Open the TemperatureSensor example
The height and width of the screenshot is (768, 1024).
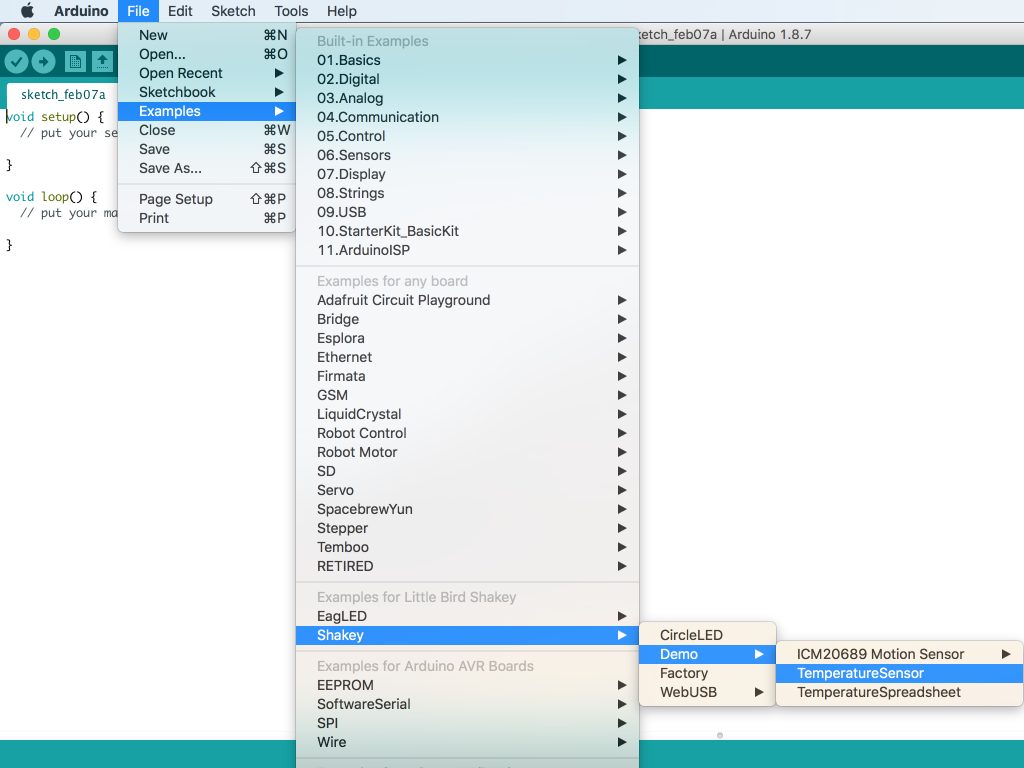pos(899,673)
